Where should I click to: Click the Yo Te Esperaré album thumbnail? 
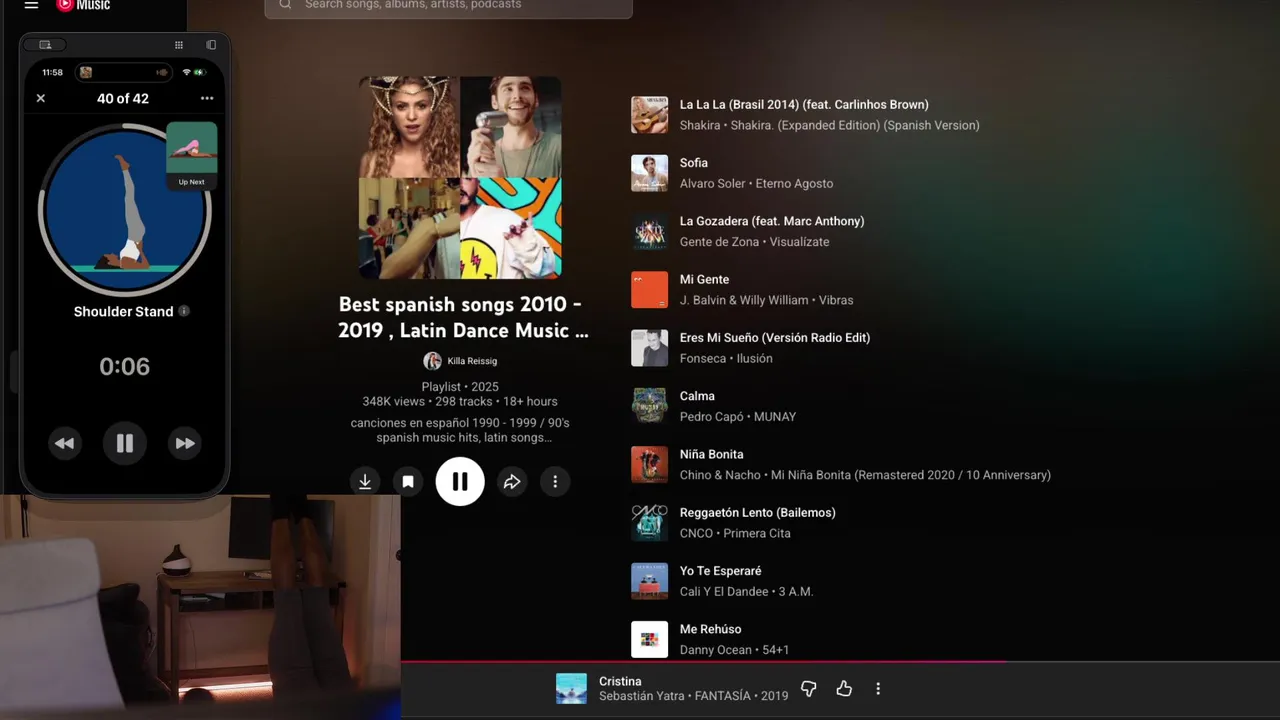tap(649, 581)
